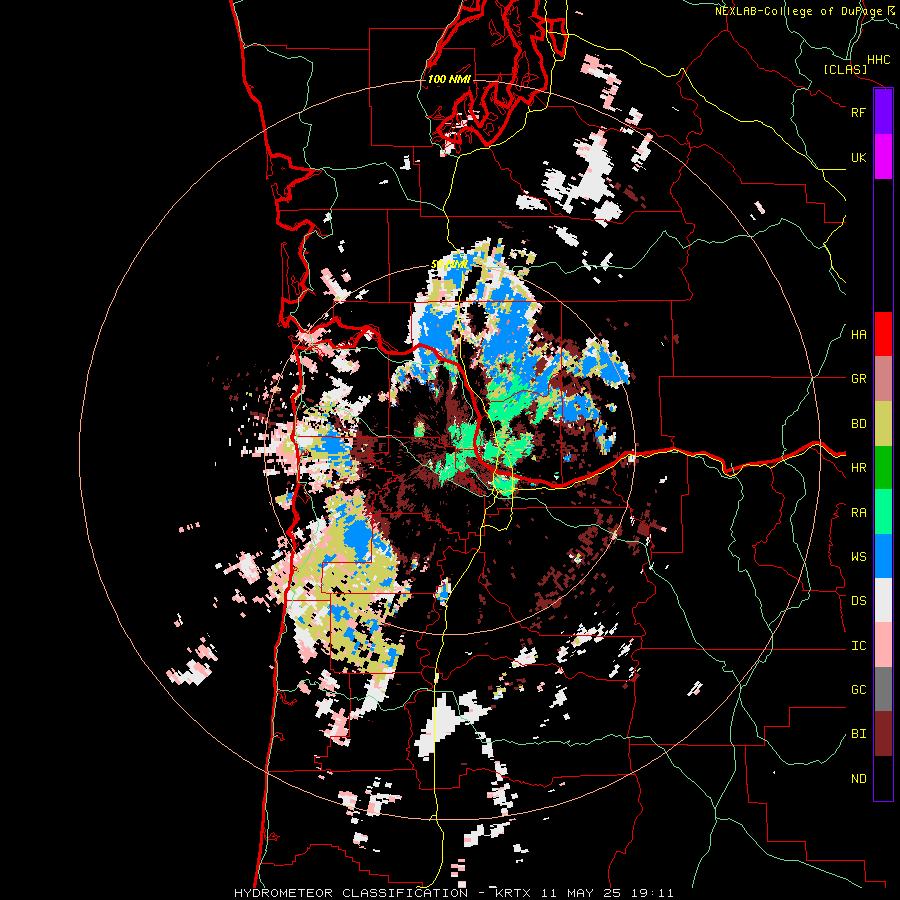Click the purple RF legend color swatch

pyautogui.click(x=883, y=112)
